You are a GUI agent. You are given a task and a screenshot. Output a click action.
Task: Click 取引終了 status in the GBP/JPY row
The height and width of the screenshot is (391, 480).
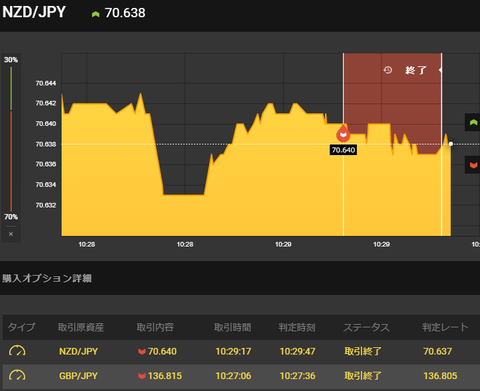[x=363, y=376]
